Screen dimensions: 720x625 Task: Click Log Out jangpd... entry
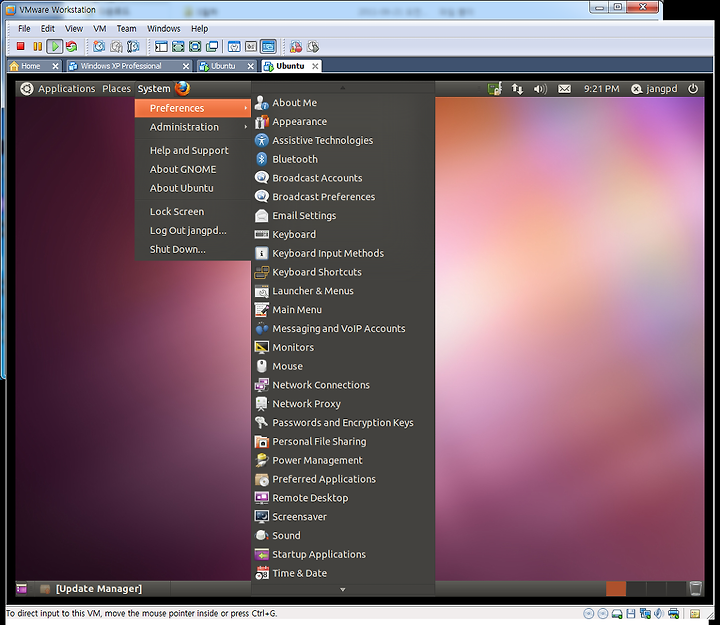[193, 231]
